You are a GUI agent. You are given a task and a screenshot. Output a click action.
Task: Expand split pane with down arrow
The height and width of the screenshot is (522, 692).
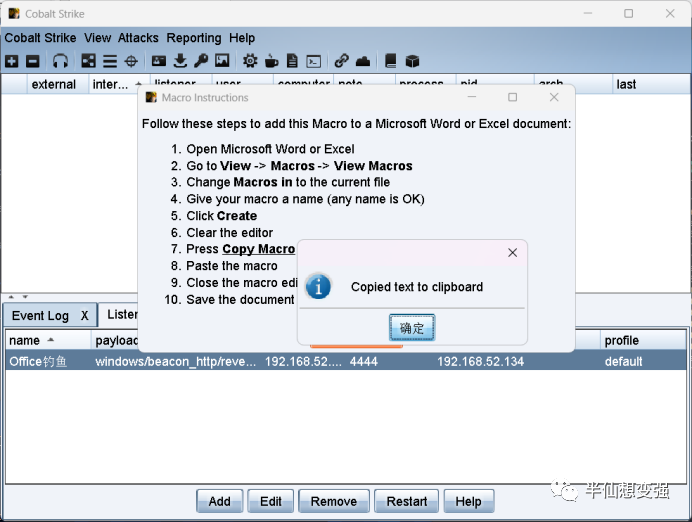[25, 297]
